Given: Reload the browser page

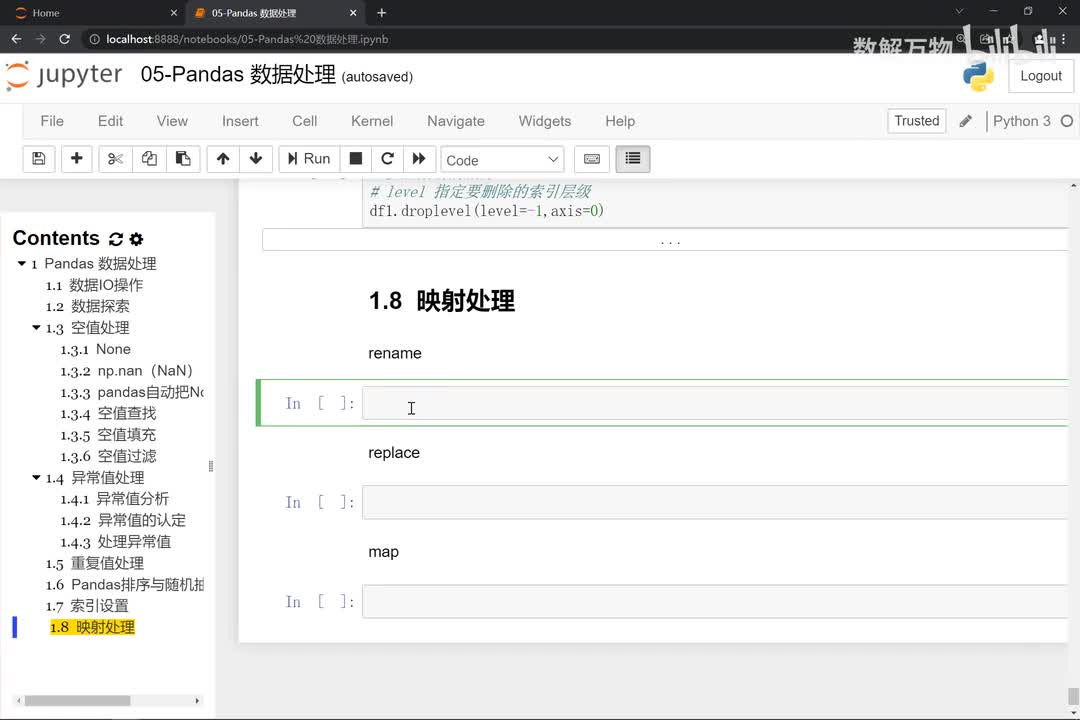Looking at the screenshot, I should pos(64,39).
